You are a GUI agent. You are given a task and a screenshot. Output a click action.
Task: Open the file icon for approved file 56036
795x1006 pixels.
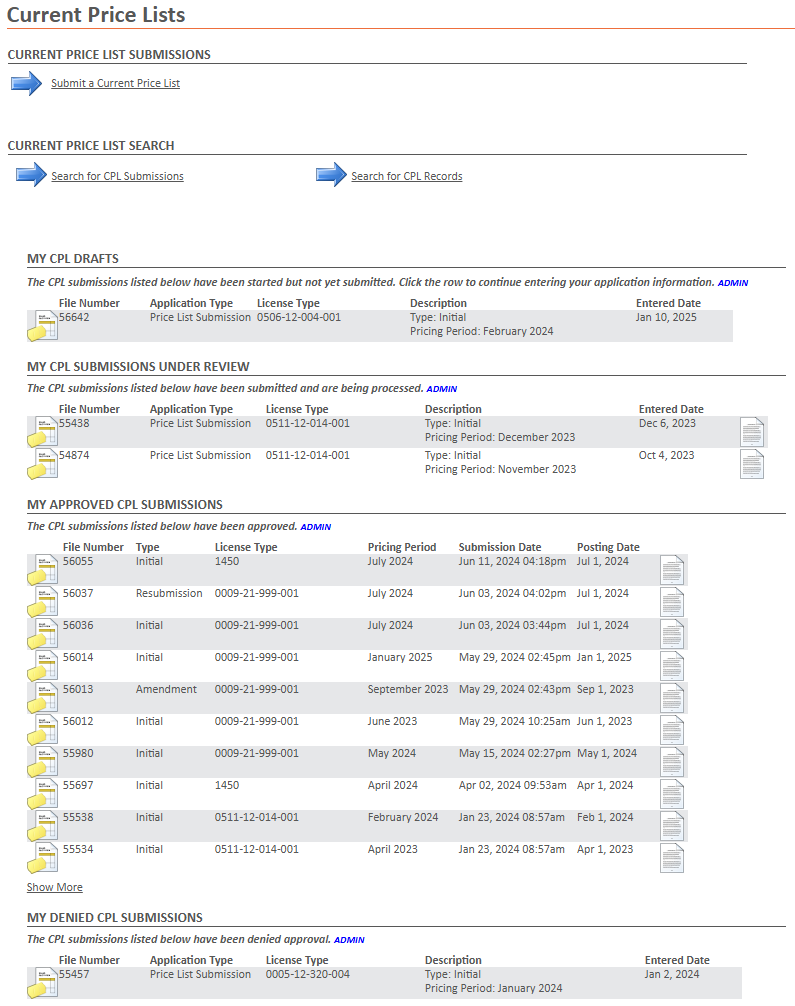click(42, 634)
